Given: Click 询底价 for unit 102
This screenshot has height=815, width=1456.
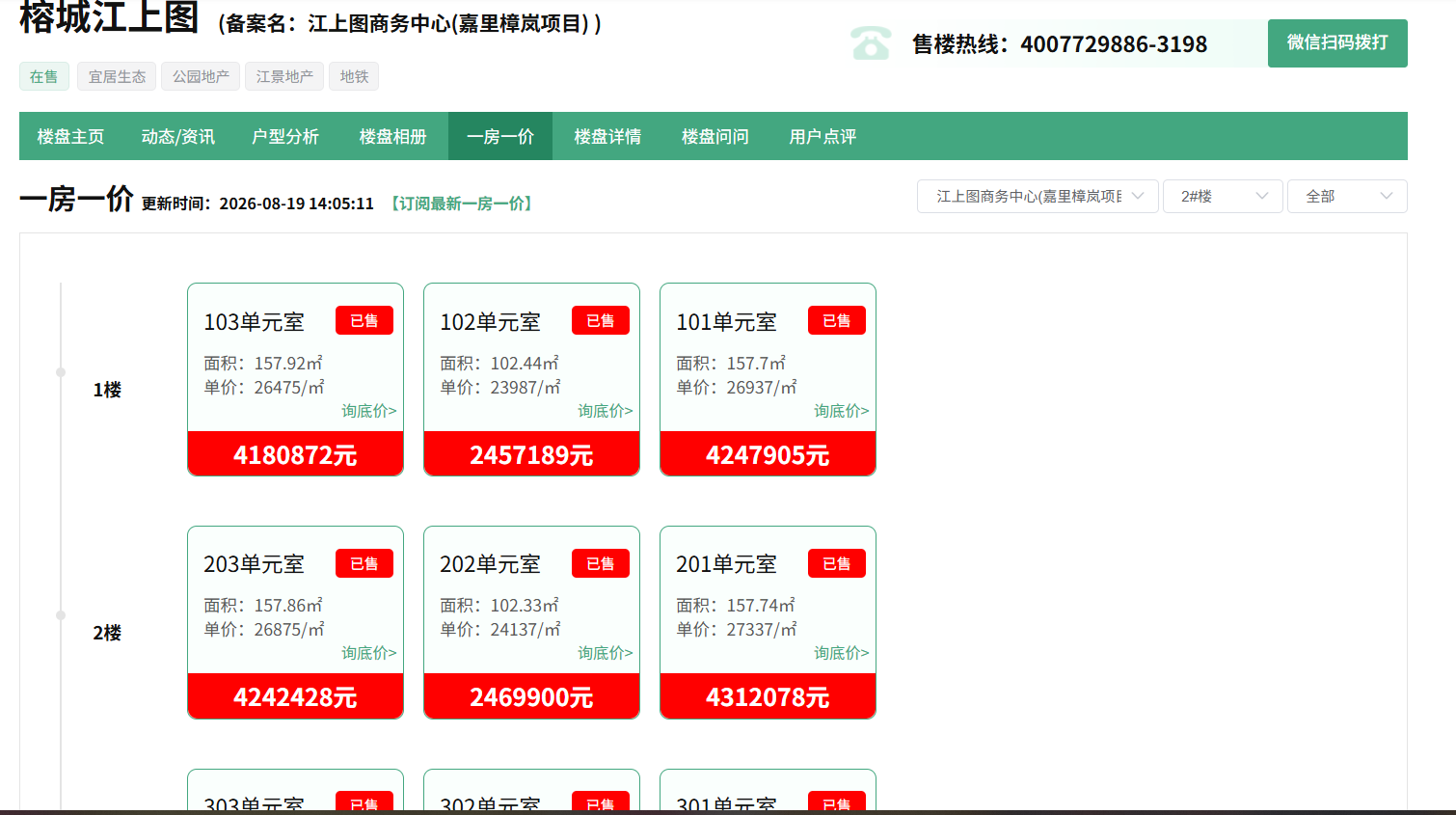Looking at the screenshot, I should [x=606, y=411].
